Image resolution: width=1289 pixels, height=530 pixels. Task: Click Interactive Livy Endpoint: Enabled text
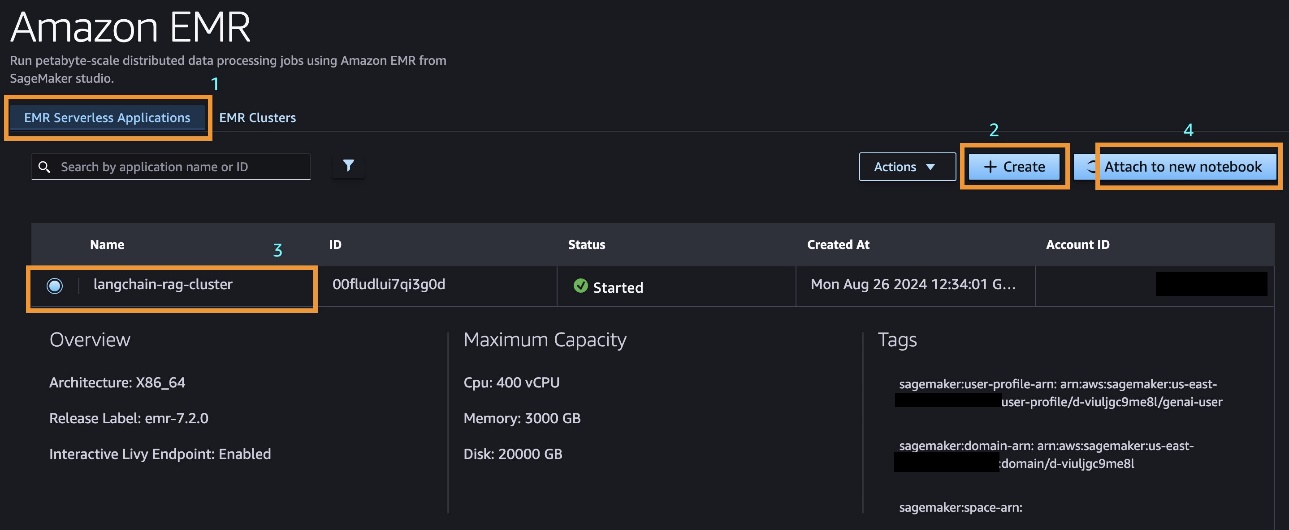pyautogui.click(x=160, y=454)
